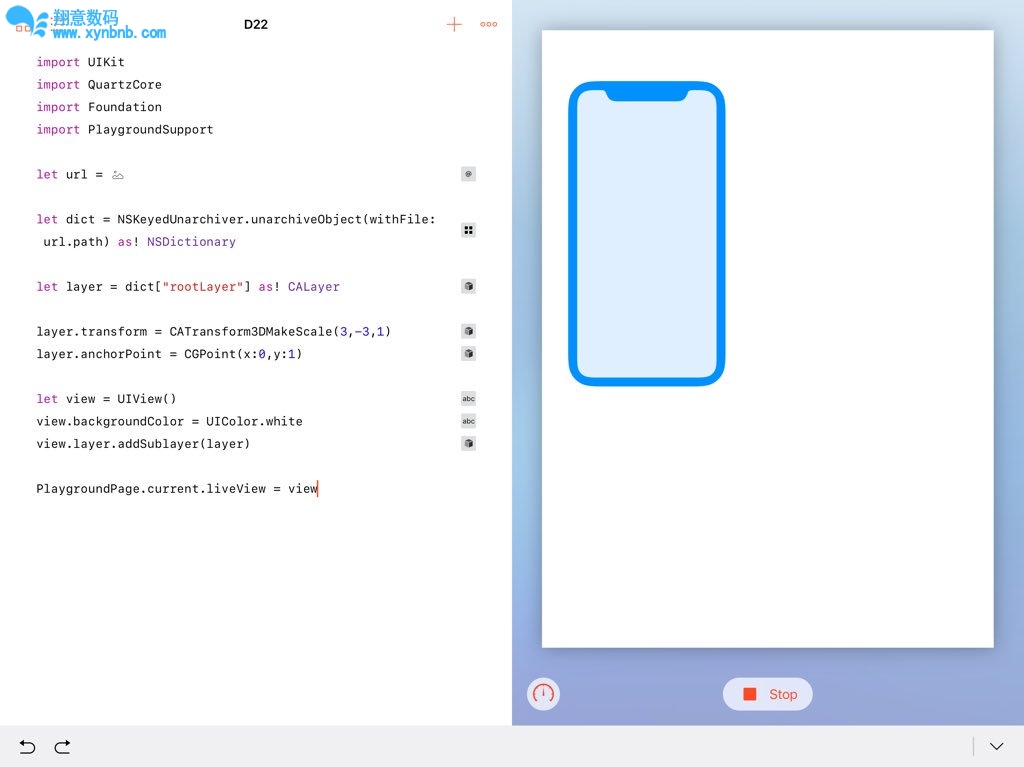Click the text 'import UIKit'
This screenshot has height=767, width=1024.
coord(80,62)
